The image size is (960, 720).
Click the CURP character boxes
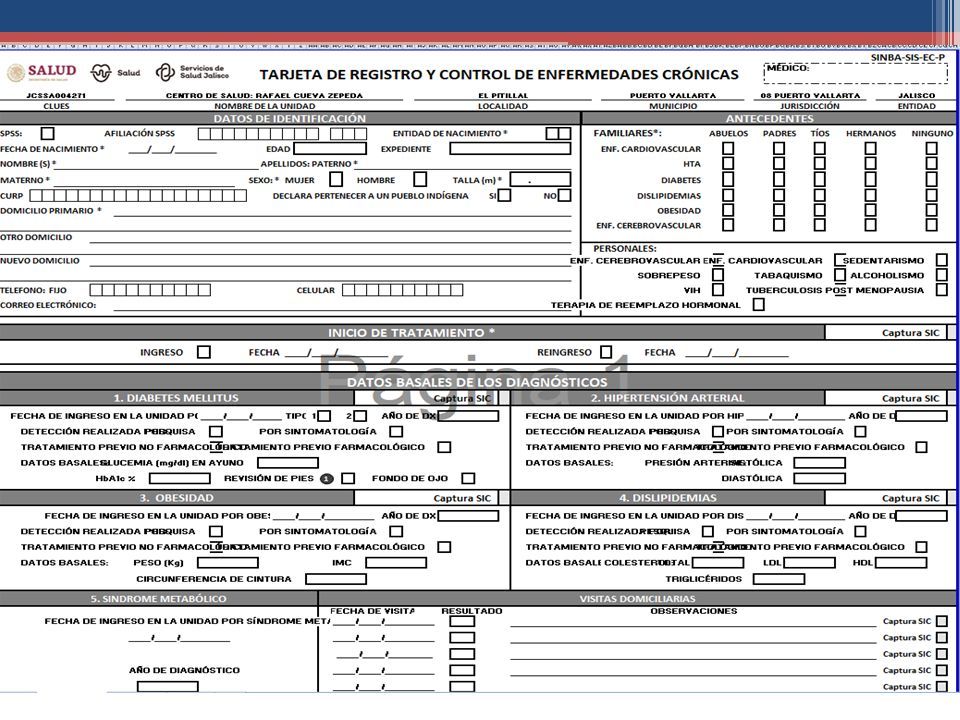[x=138, y=196]
